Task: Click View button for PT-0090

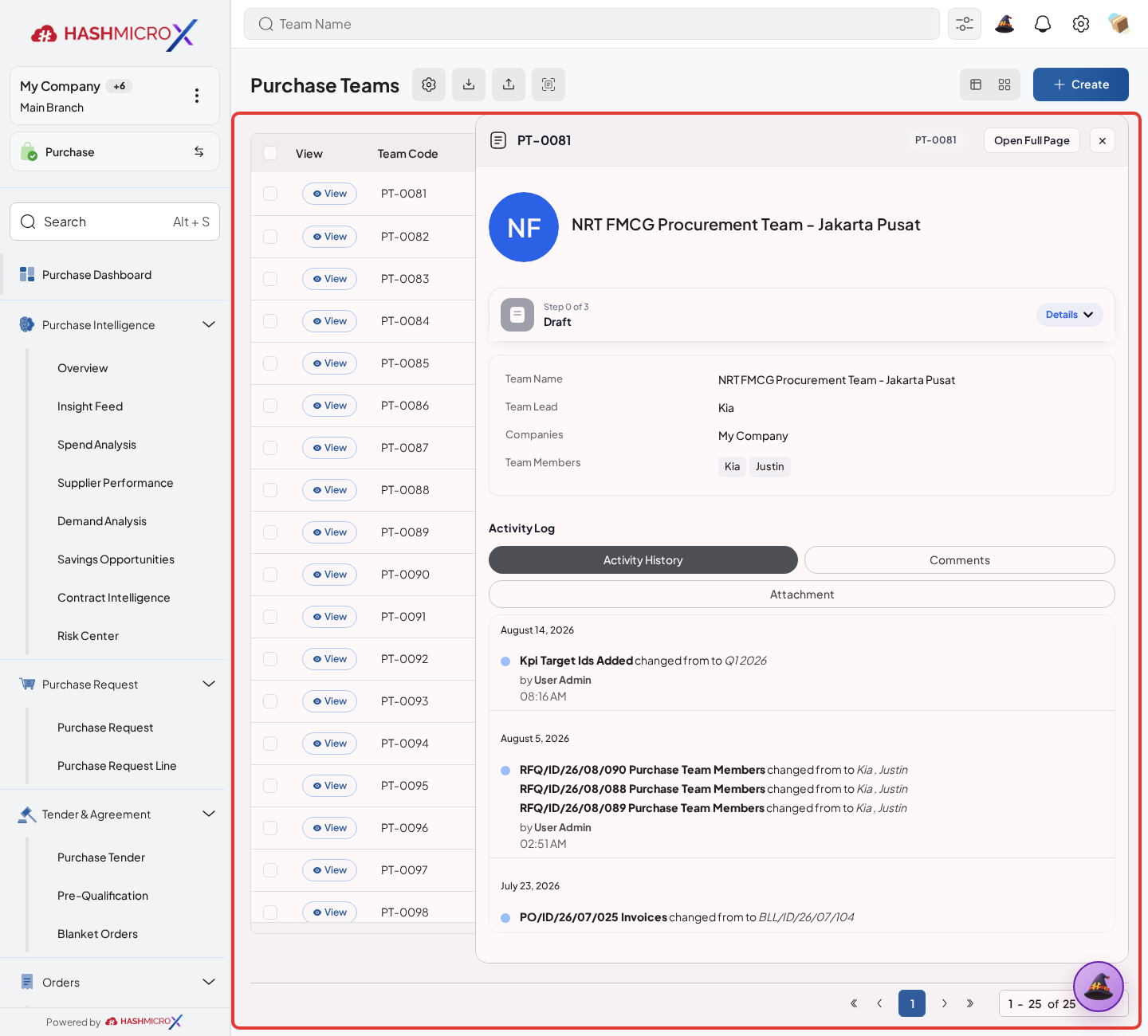Action: (329, 575)
